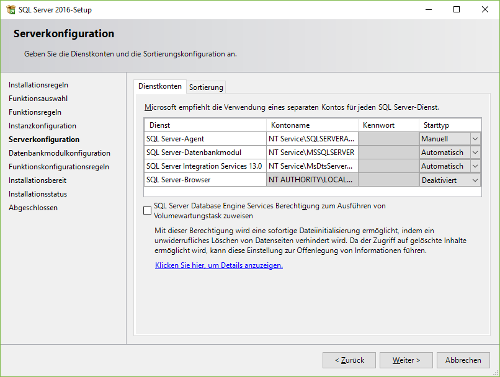Open Starttyp dropdown for Integration Services 13.0

(475, 166)
